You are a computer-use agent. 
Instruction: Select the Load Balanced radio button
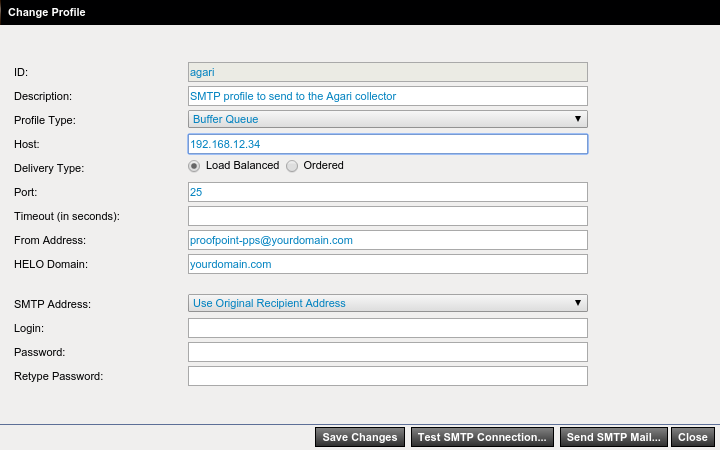coord(194,166)
